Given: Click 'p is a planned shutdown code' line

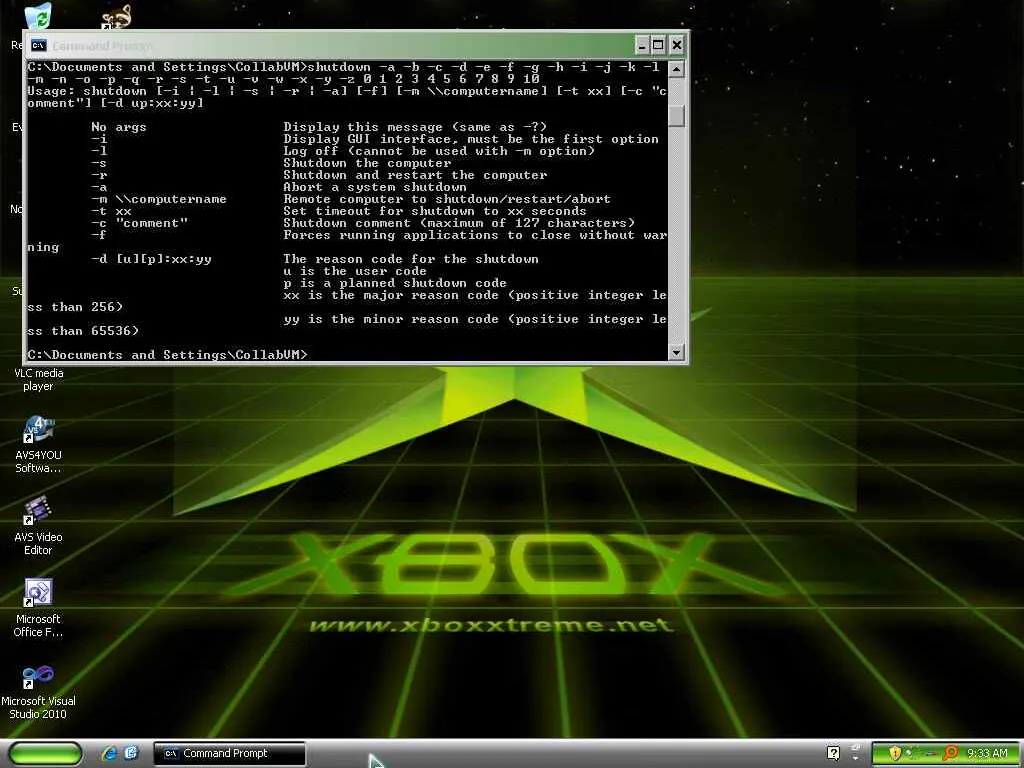Looking at the screenshot, I should tap(395, 283).
